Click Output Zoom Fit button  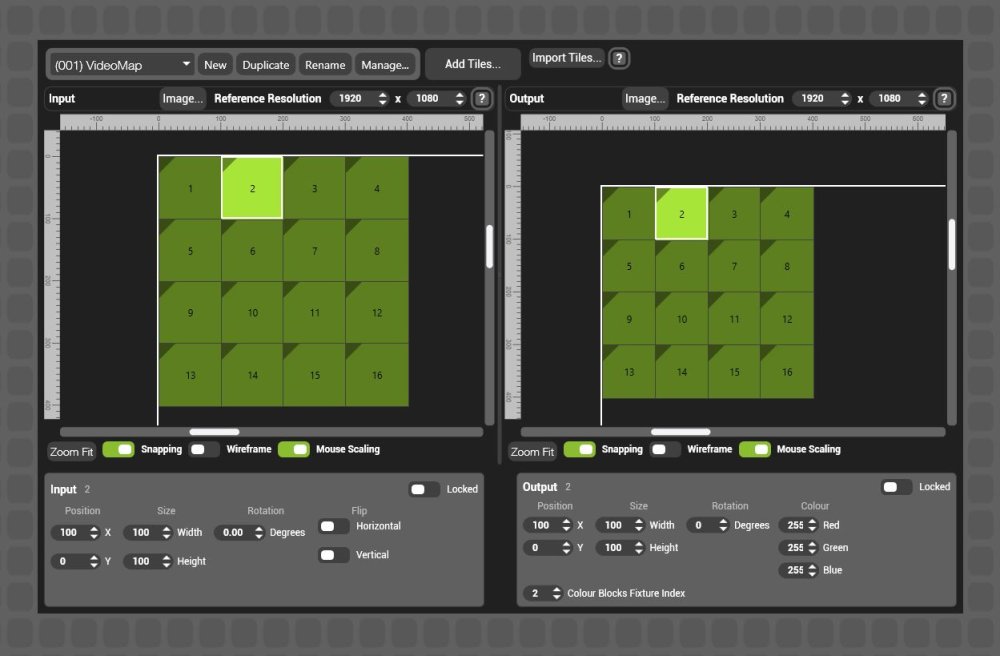(x=532, y=451)
